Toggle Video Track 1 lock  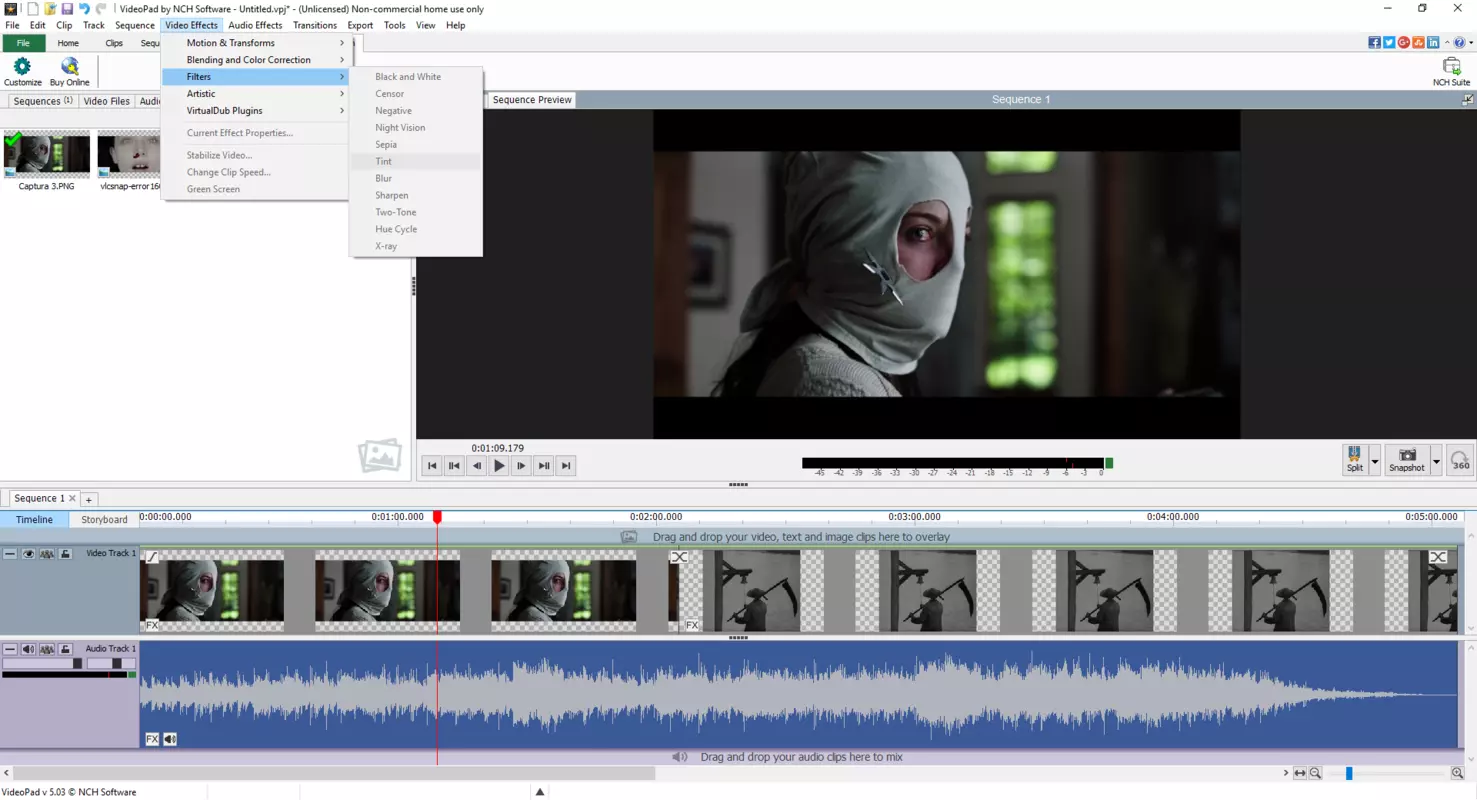pos(65,553)
